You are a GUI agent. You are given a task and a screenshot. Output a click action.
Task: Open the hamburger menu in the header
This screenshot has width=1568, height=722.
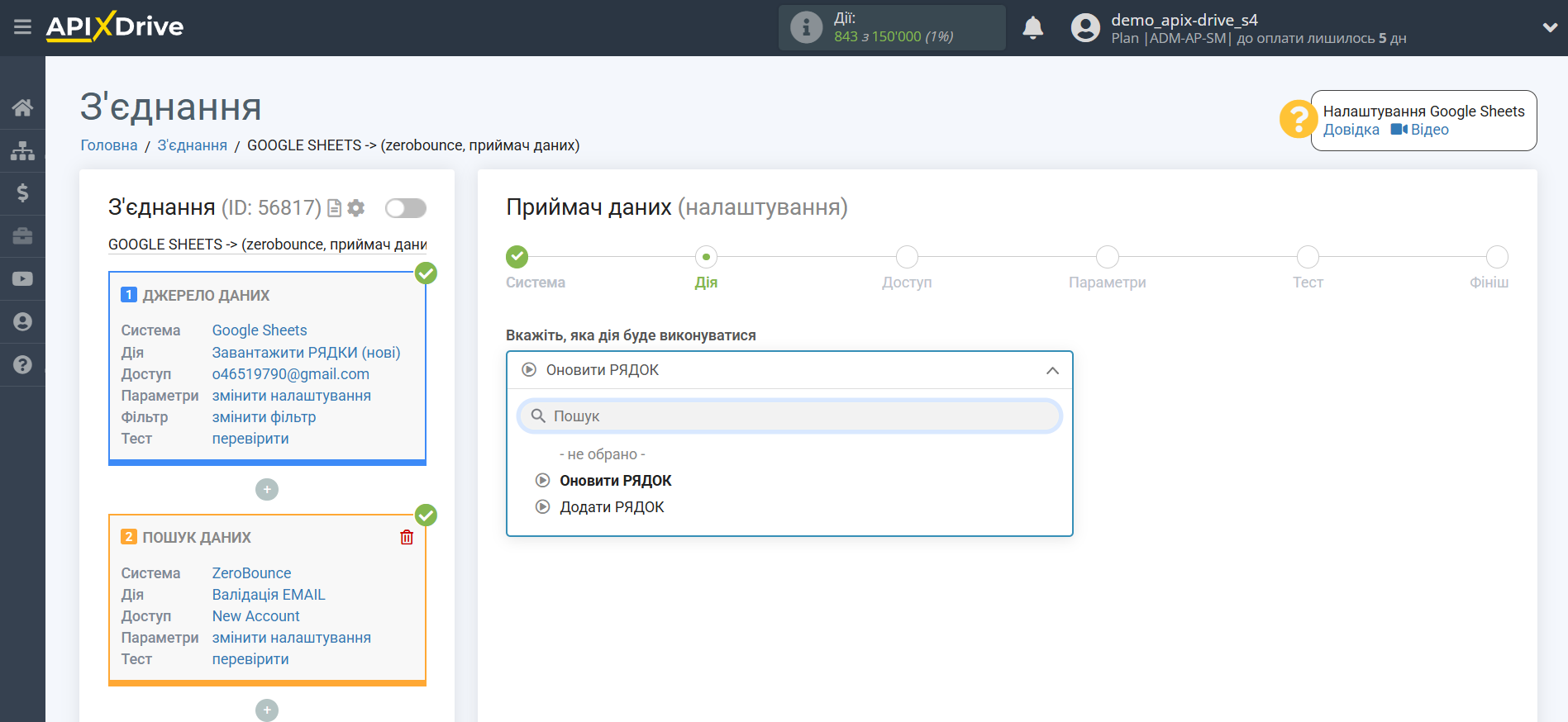(x=22, y=27)
